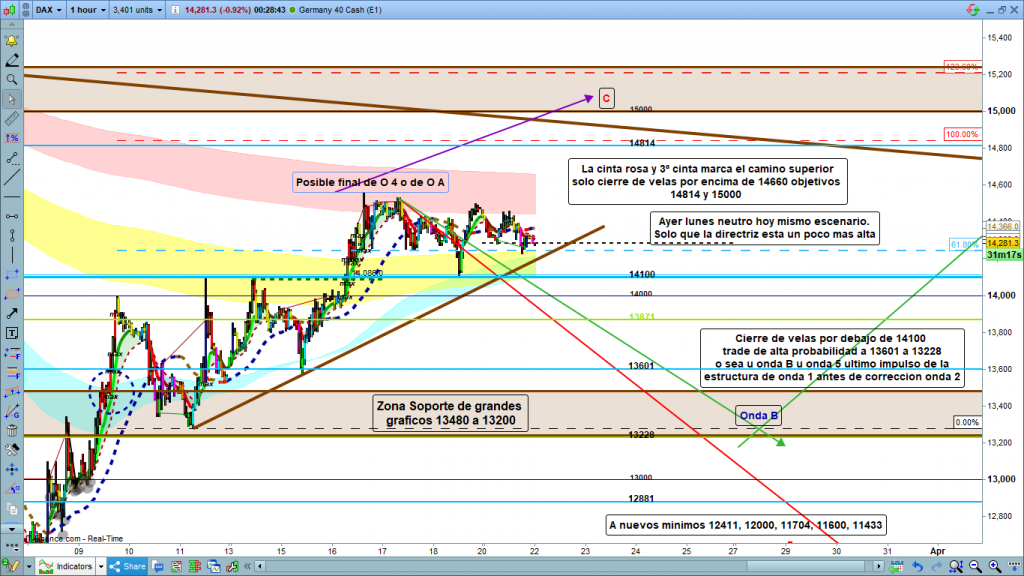Open the 1 hour timeframe dropdown

point(86,10)
